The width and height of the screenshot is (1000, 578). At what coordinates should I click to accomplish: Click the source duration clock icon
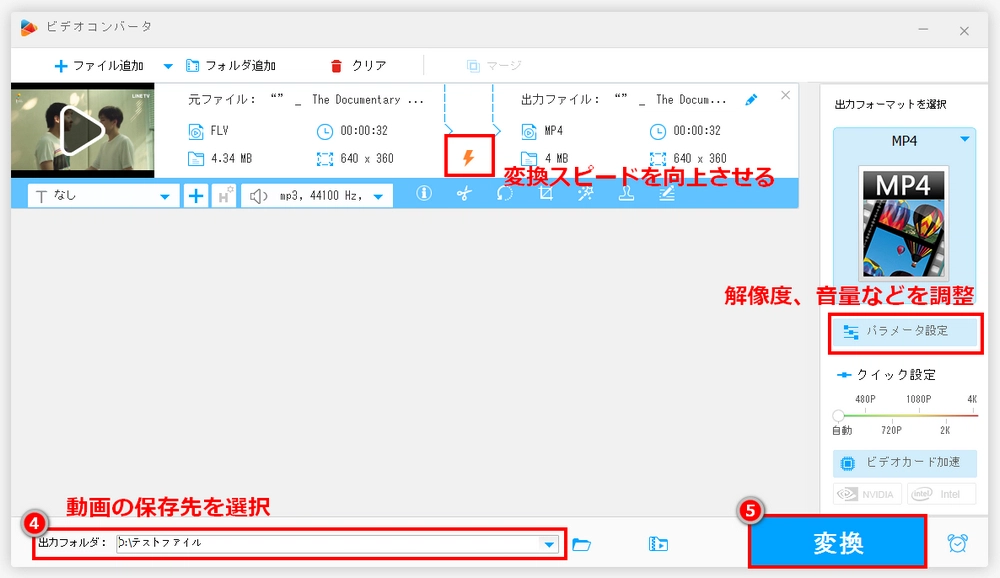325,131
